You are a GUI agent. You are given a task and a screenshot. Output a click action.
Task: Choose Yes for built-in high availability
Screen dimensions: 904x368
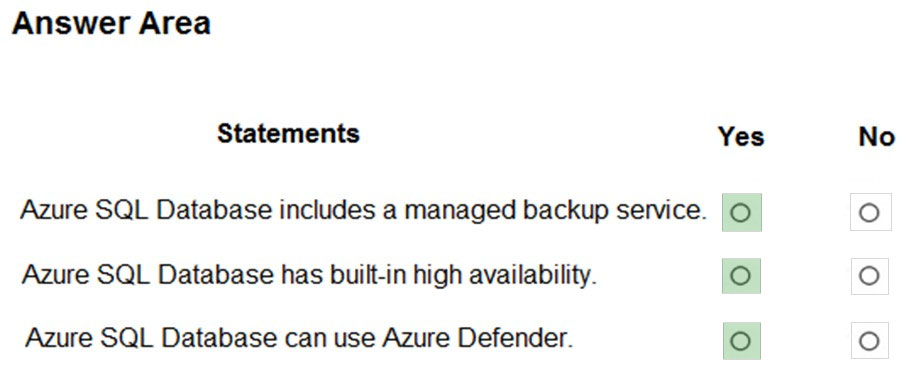click(x=741, y=276)
